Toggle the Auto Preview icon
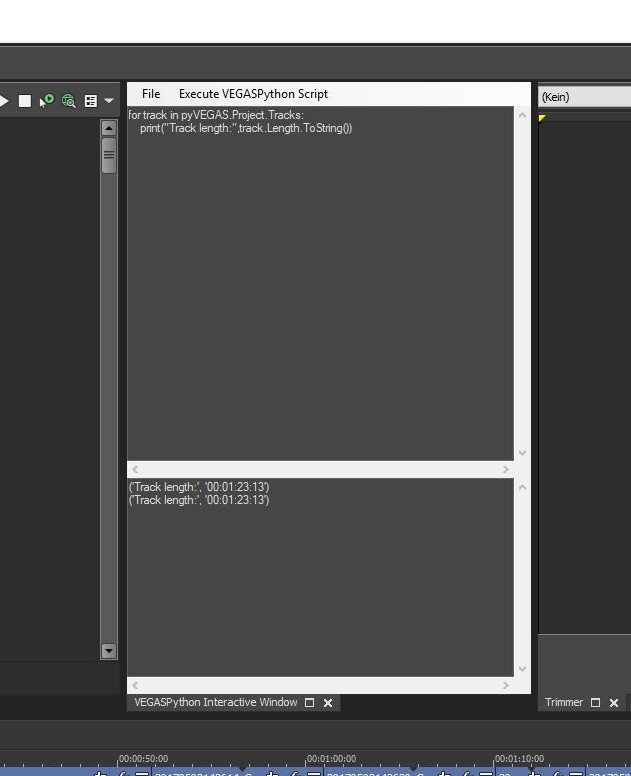This screenshot has height=776, width=631. click(47, 101)
